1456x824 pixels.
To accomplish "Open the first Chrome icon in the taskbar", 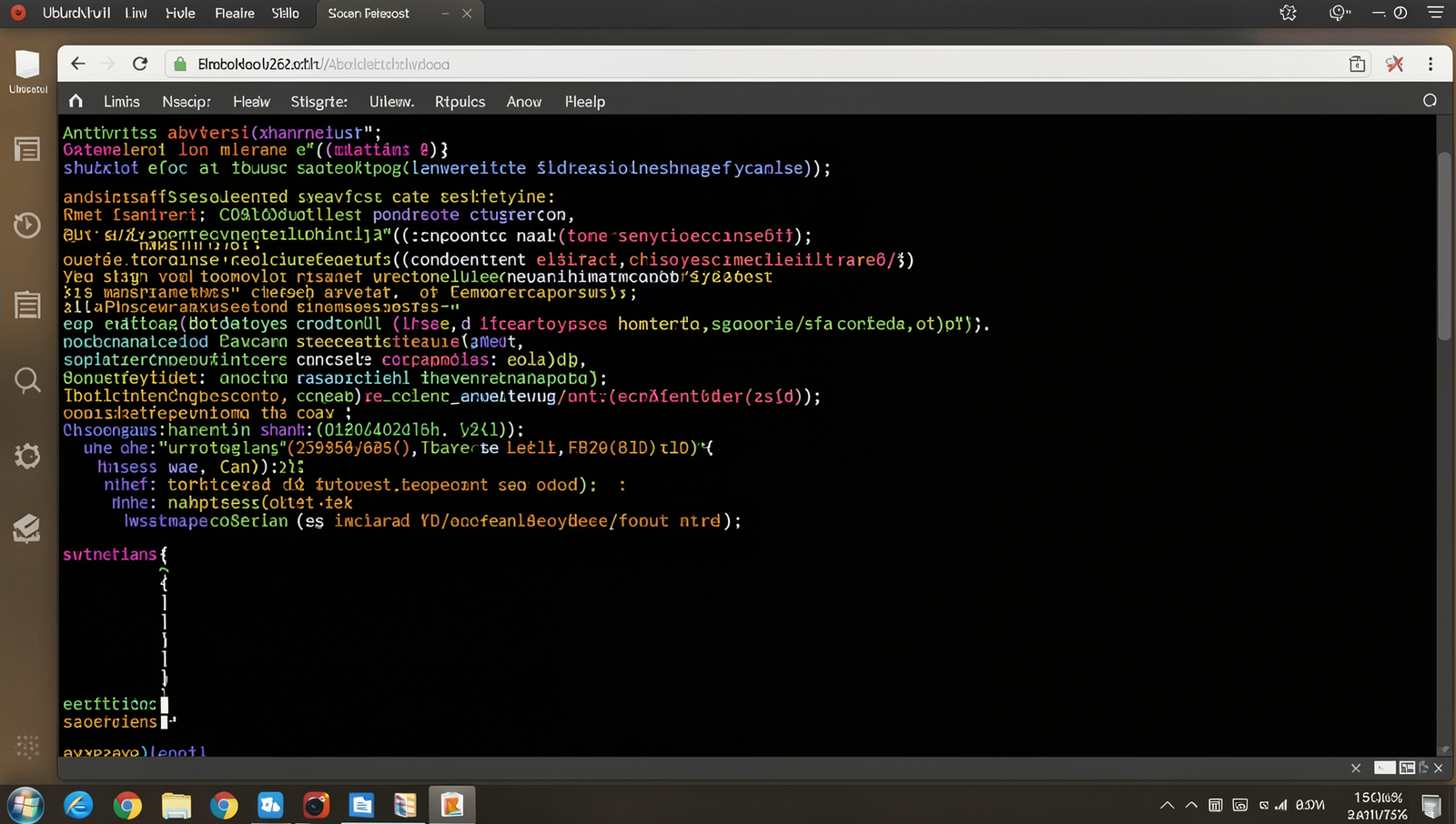I will pos(127,806).
